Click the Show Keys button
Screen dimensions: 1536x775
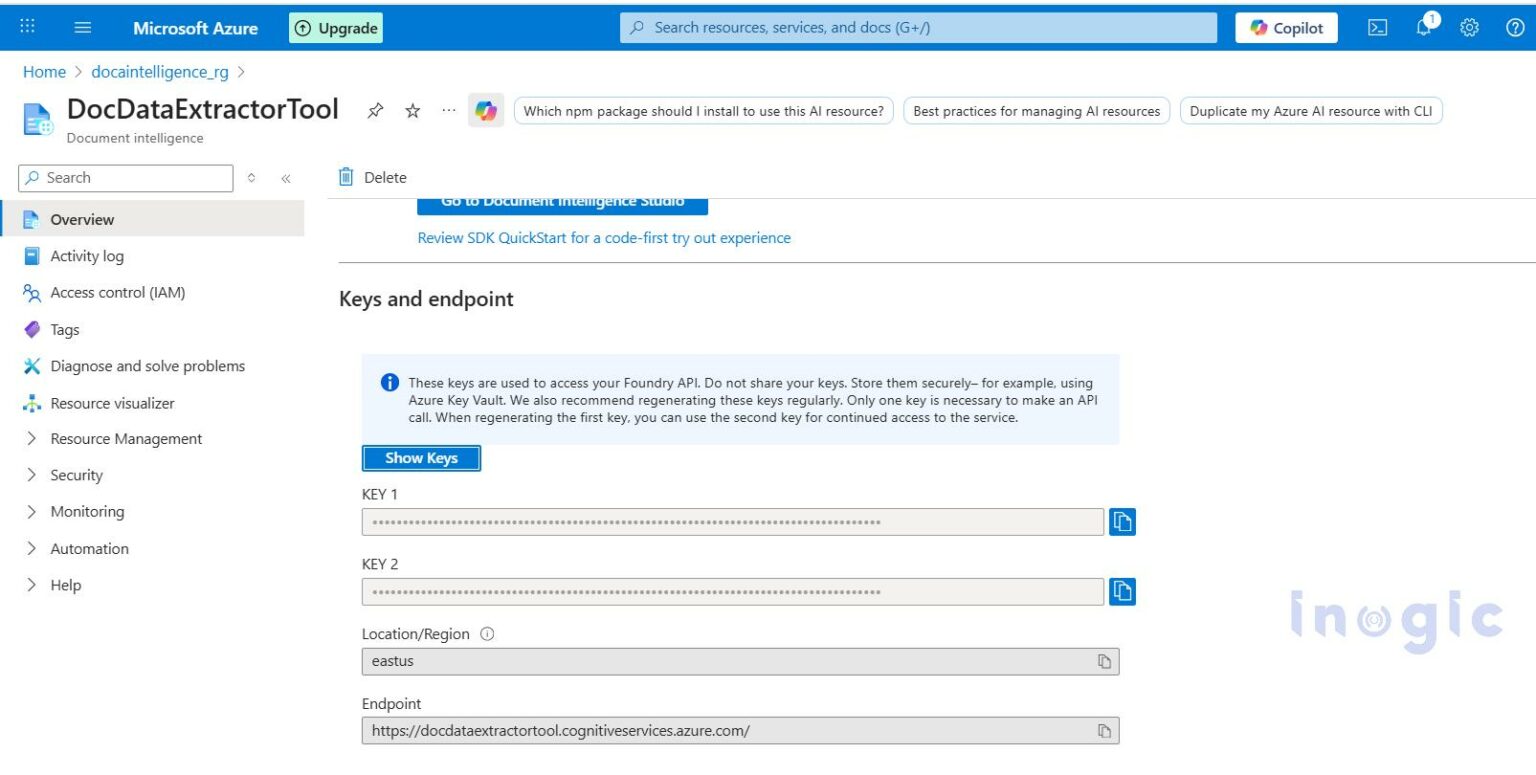[421, 458]
